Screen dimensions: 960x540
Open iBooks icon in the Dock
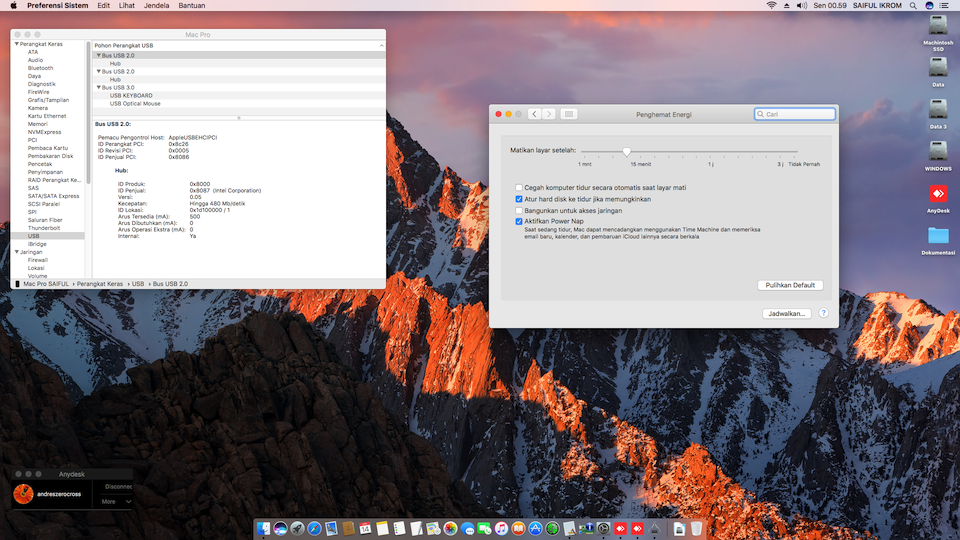(518, 528)
